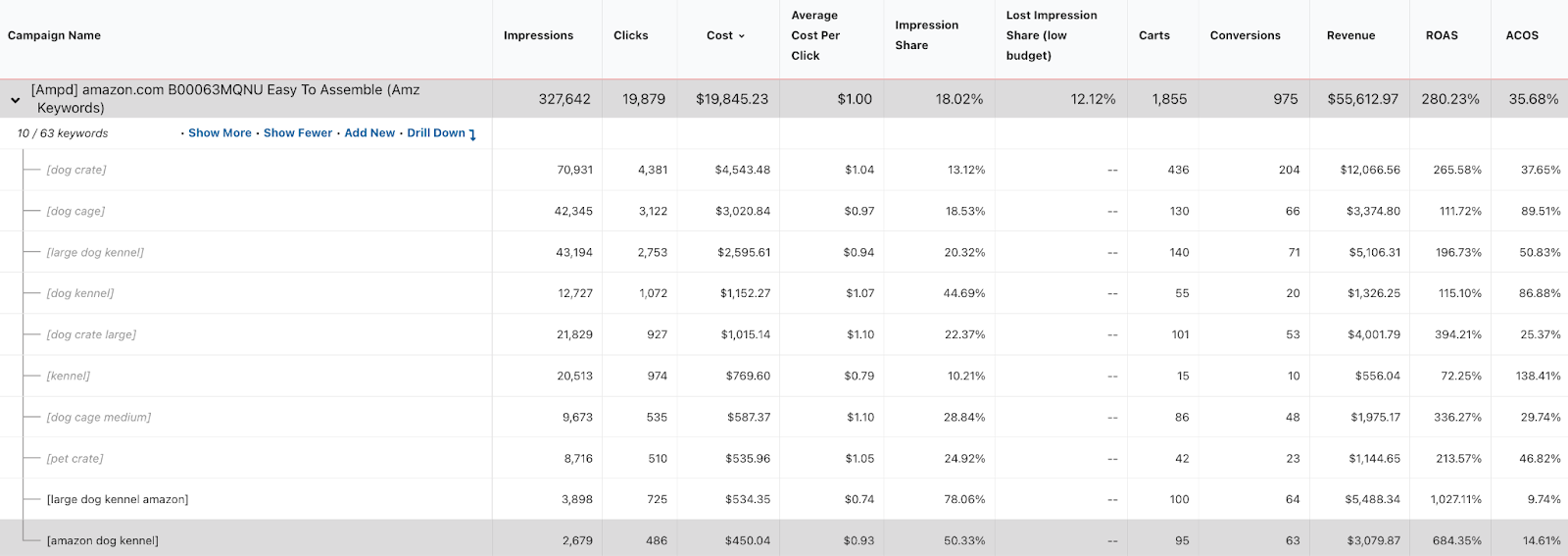Viewport: 1568px width, 556px height.
Task: Select the [kennel] keyword row
Action: [x=69, y=376]
